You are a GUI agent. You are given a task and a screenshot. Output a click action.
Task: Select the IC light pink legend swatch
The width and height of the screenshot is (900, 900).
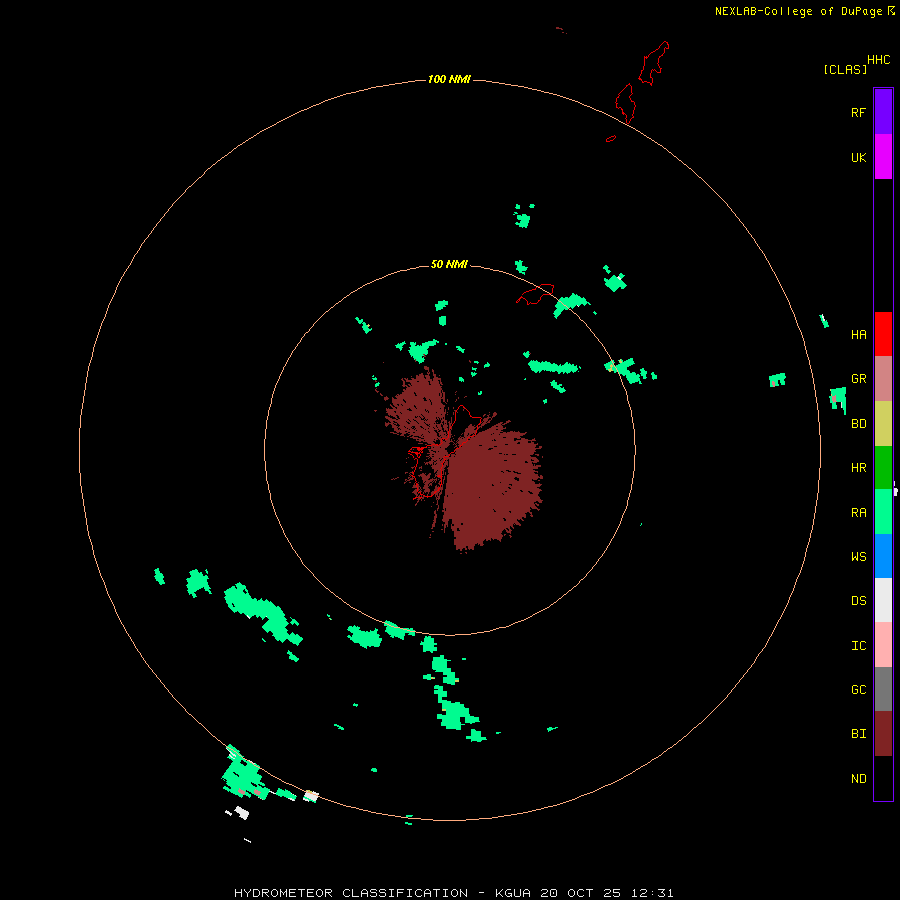883,645
